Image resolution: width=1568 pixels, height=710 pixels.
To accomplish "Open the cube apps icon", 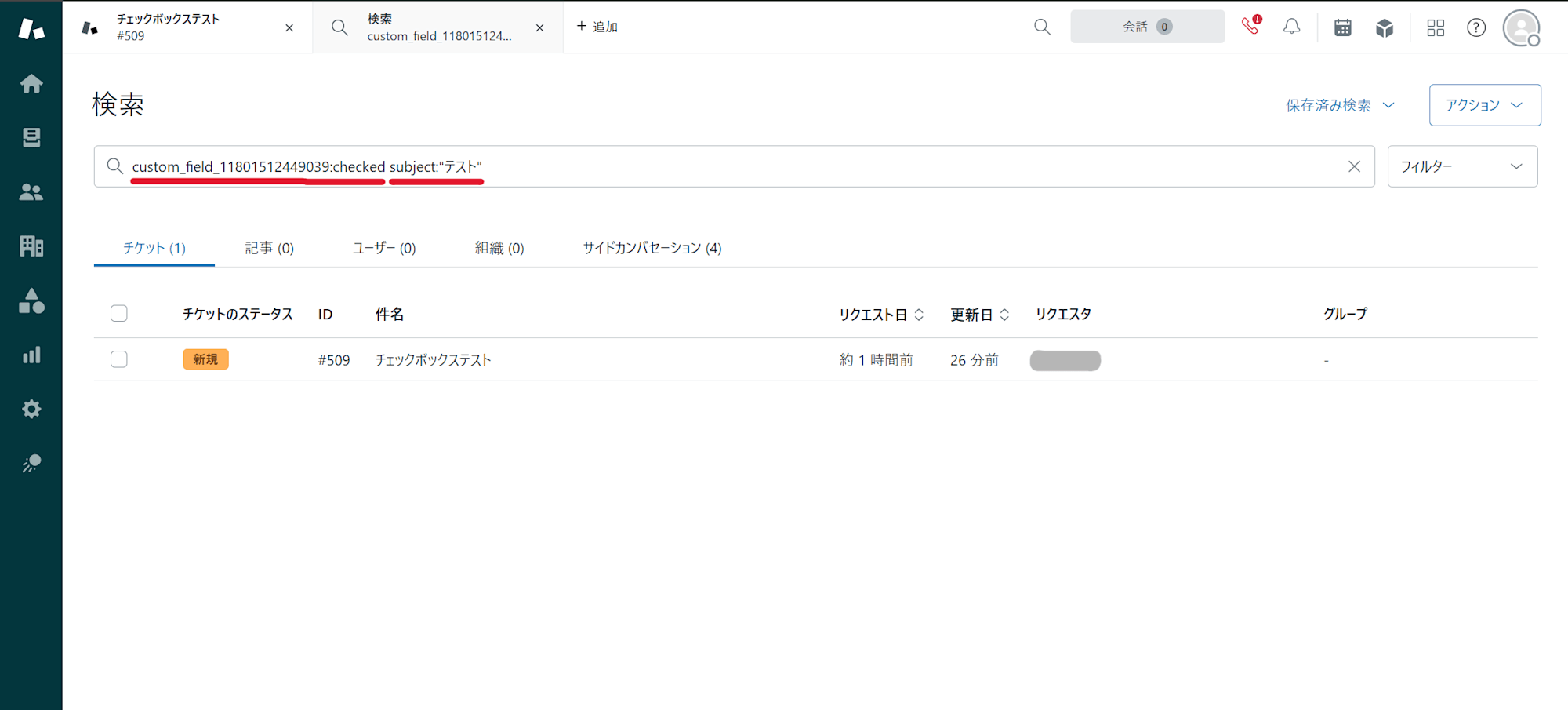I will pos(1385,27).
